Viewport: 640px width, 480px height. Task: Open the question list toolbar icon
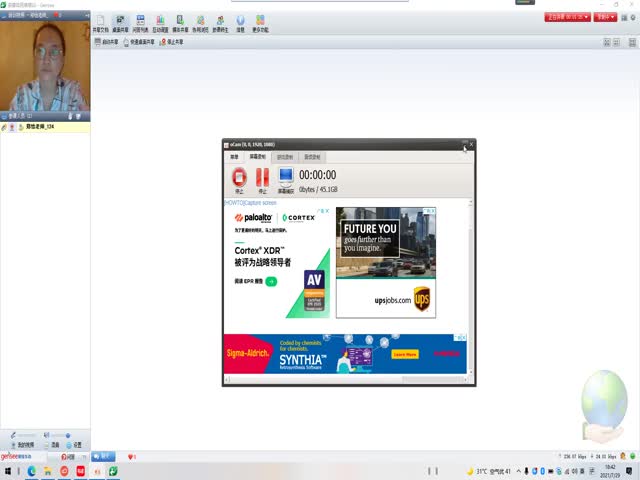[140, 24]
